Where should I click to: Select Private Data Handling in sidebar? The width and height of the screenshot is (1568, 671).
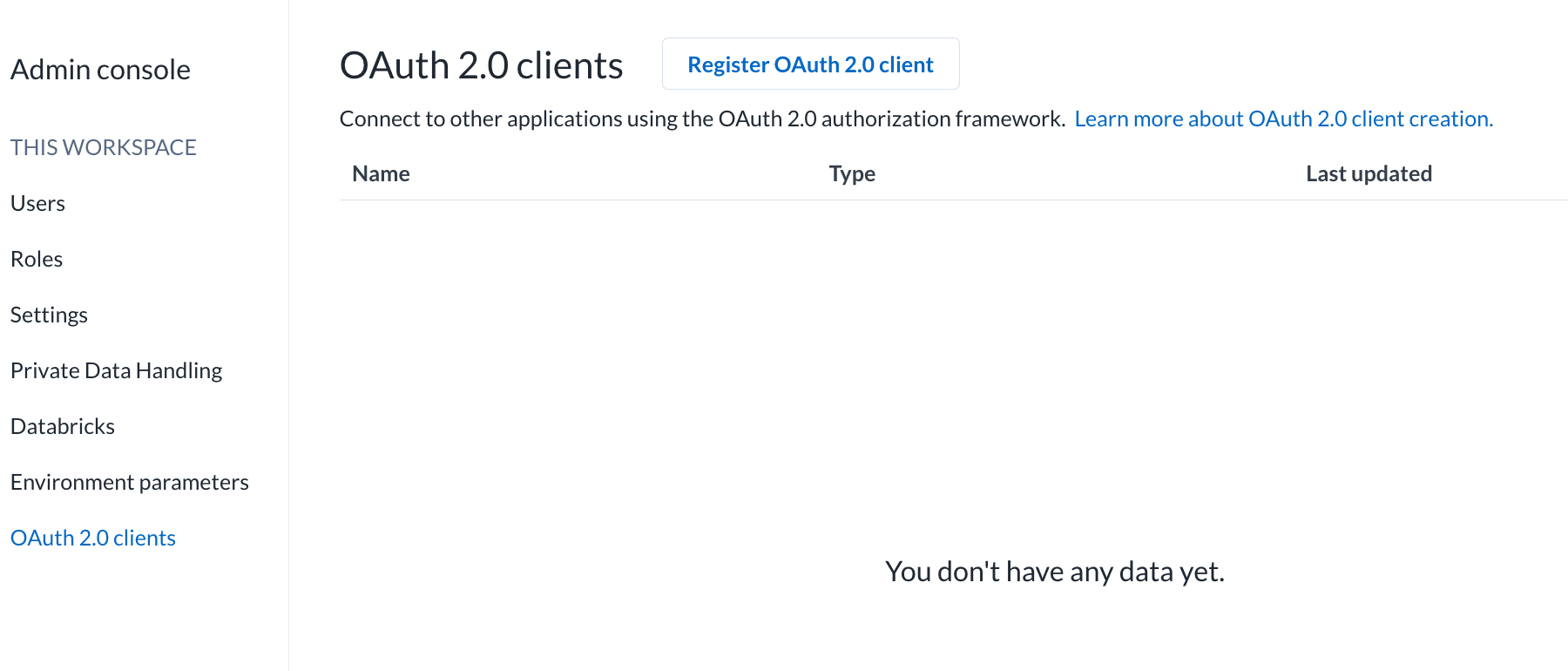pyautogui.click(x=116, y=370)
